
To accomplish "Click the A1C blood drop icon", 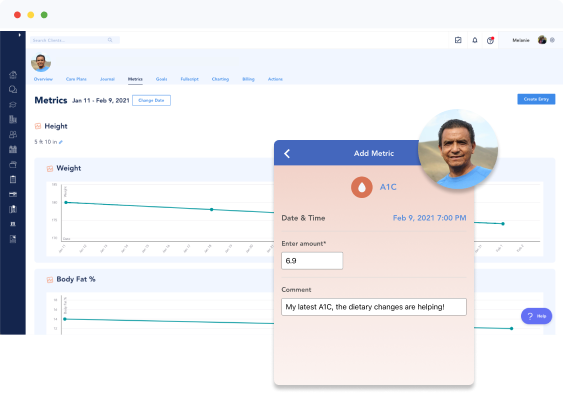I will (x=362, y=187).
